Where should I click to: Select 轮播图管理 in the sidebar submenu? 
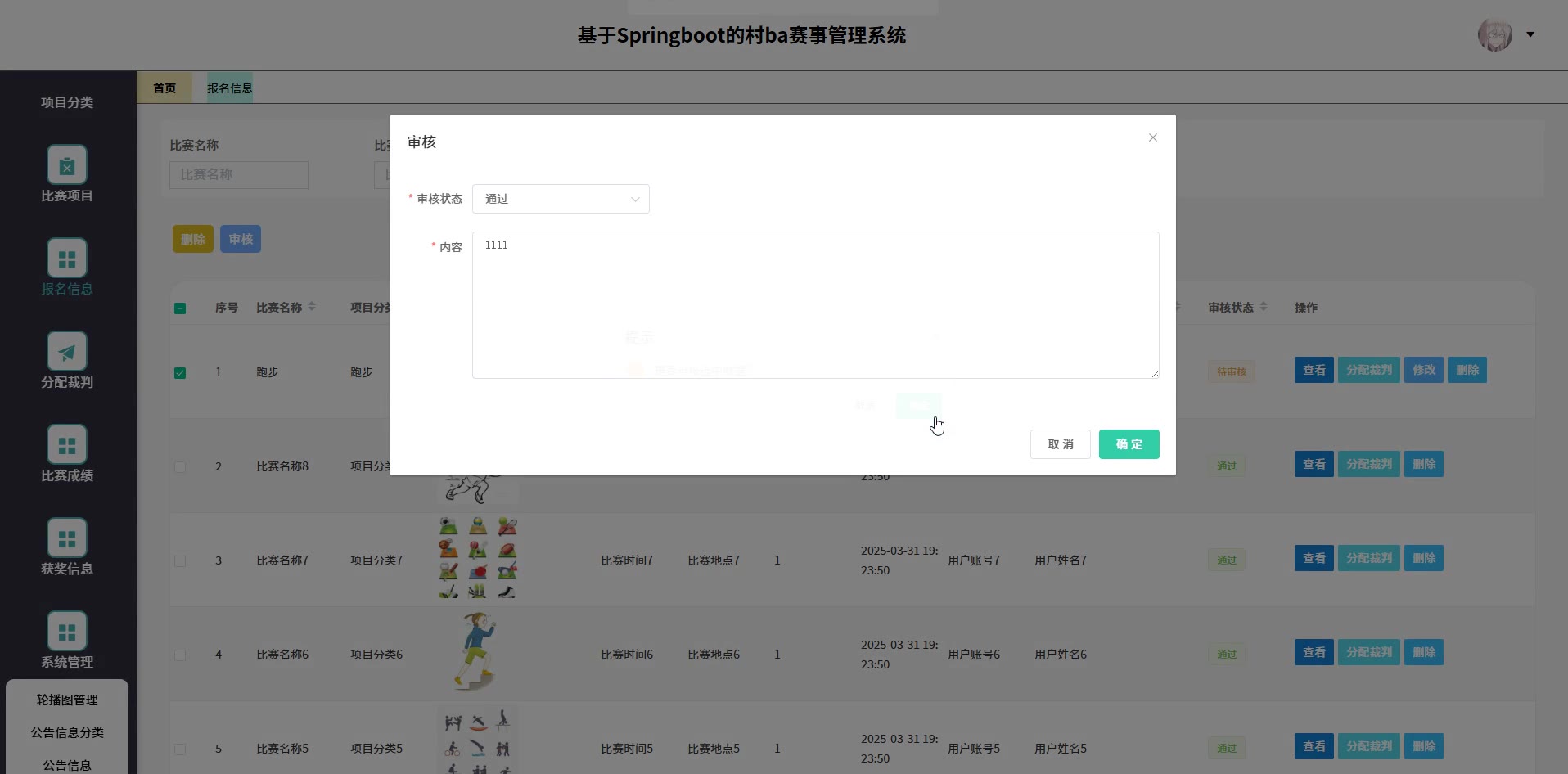[x=67, y=700]
